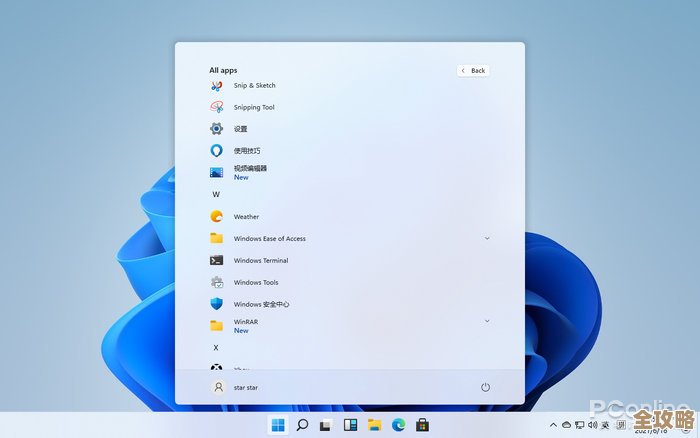This screenshot has width=700, height=438.
Task: Go back using the Back button
Action: [x=473, y=71]
